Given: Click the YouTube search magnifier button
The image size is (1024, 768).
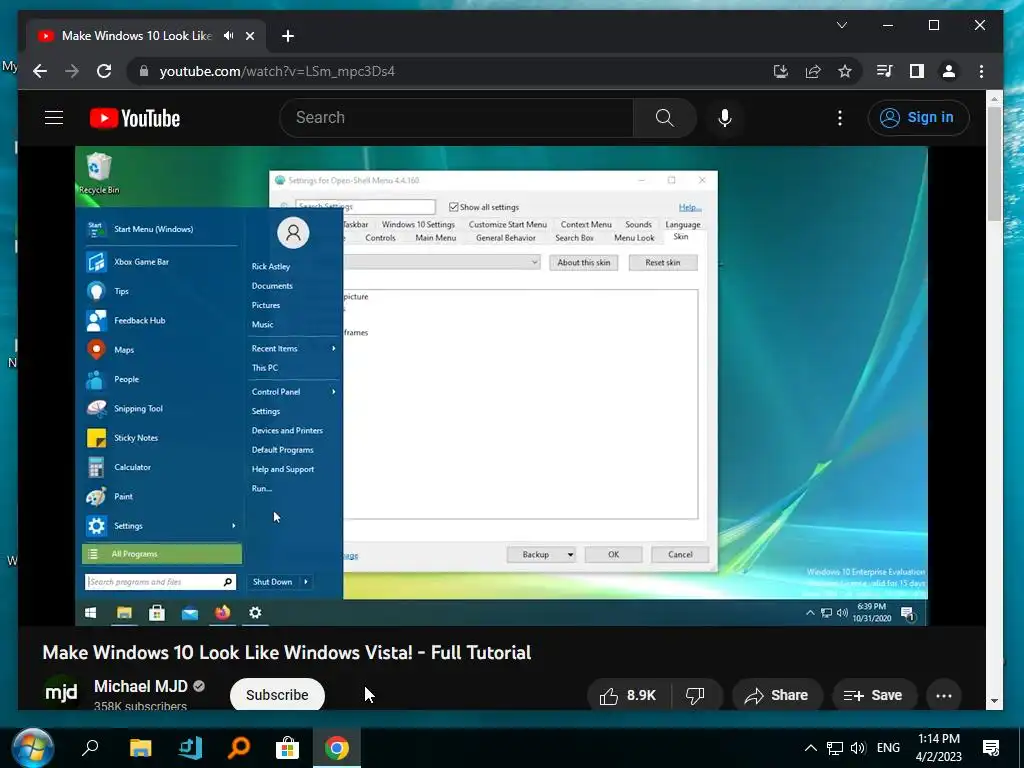Looking at the screenshot, I should coord(664,118).
